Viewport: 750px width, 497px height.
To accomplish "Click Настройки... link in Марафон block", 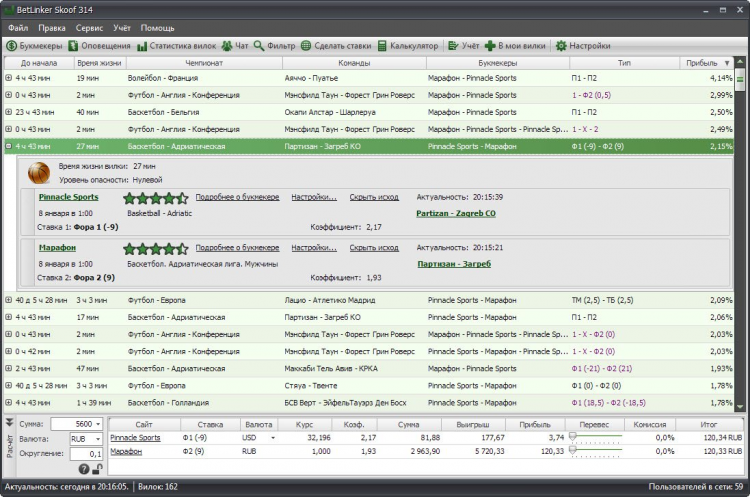I will coord(314,248).
